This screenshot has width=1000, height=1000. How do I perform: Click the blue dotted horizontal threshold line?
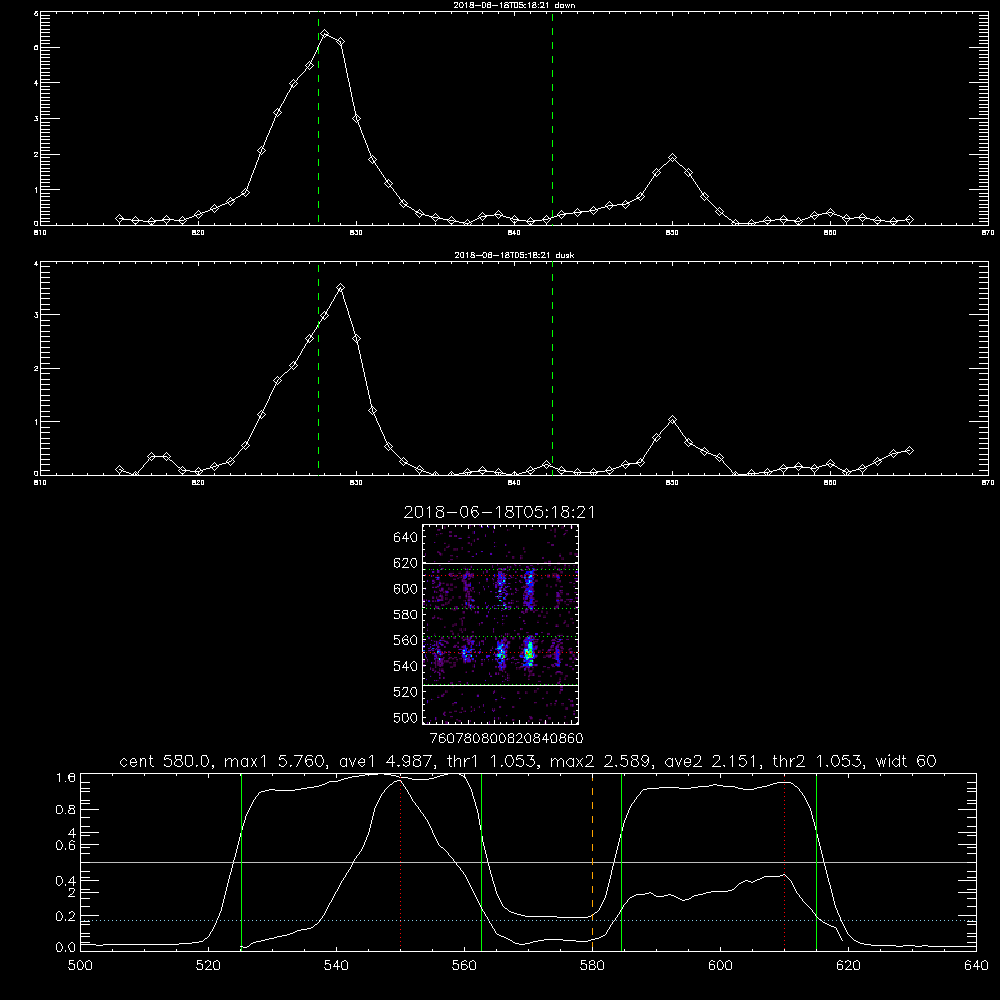click(528, 920)
